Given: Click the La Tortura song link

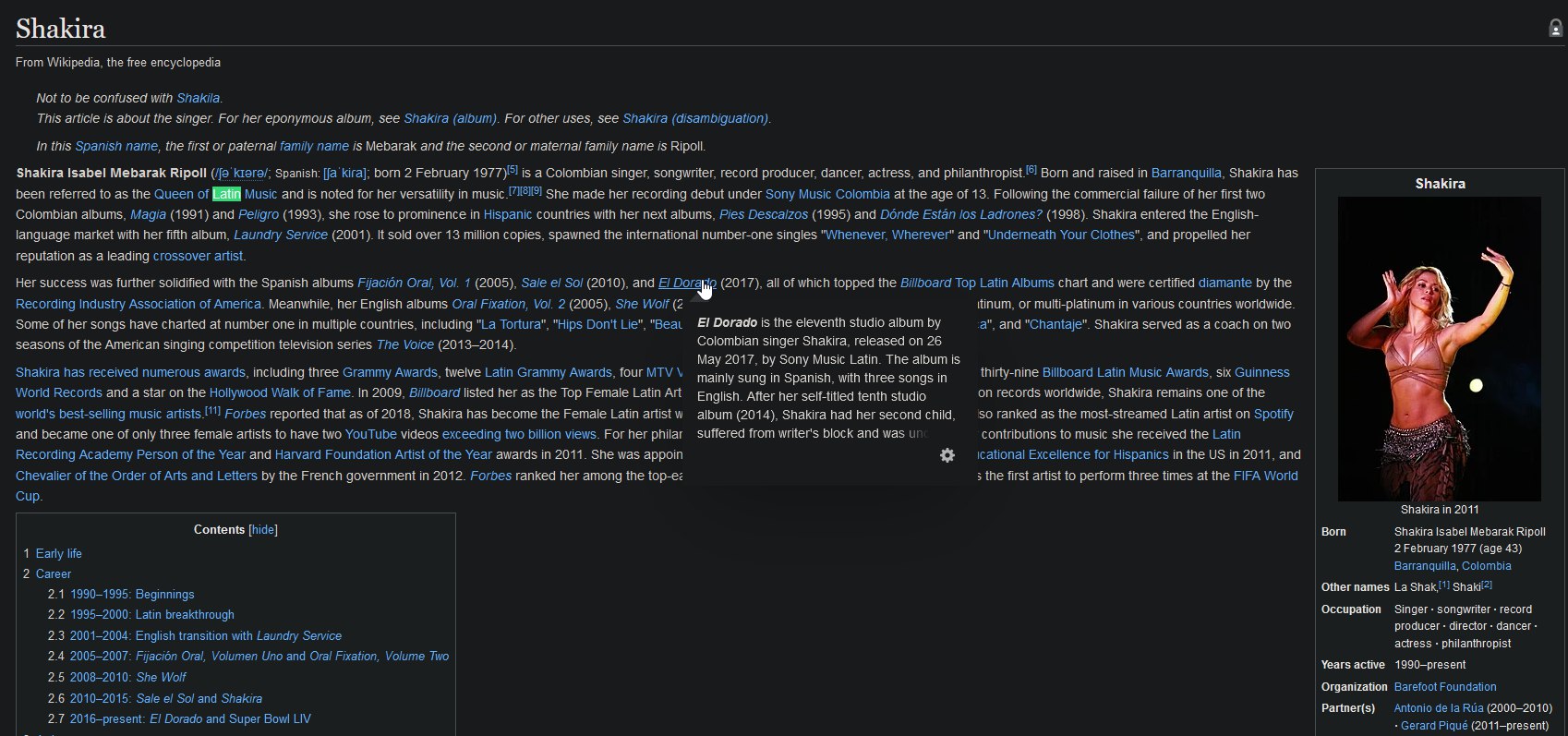Looking at the screenshot, I should (x=512, y=324).
